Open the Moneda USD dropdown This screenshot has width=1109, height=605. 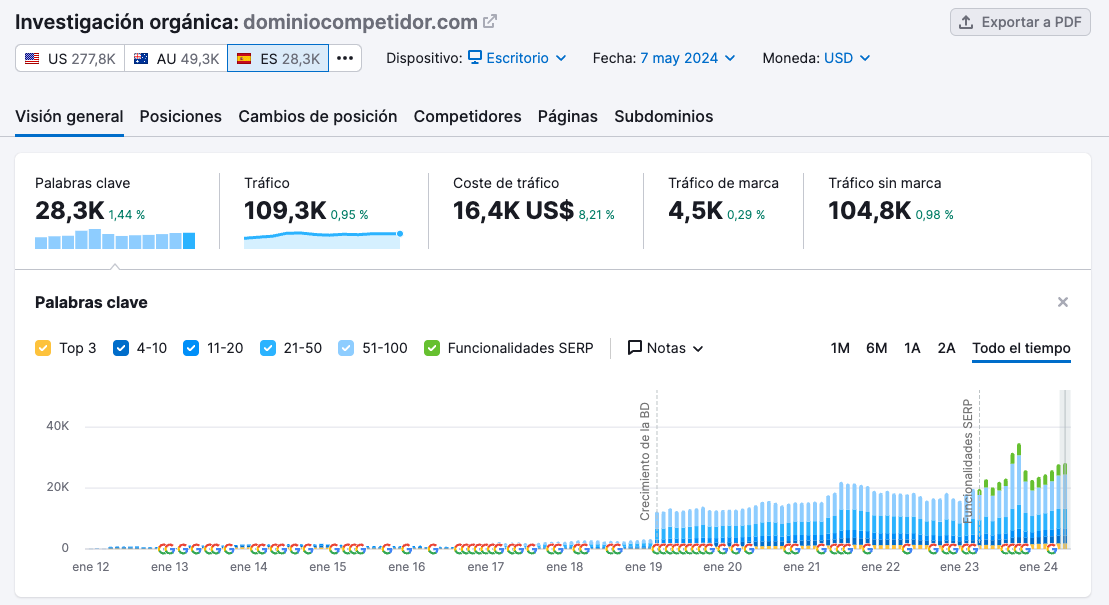click(x=847, y=58)
